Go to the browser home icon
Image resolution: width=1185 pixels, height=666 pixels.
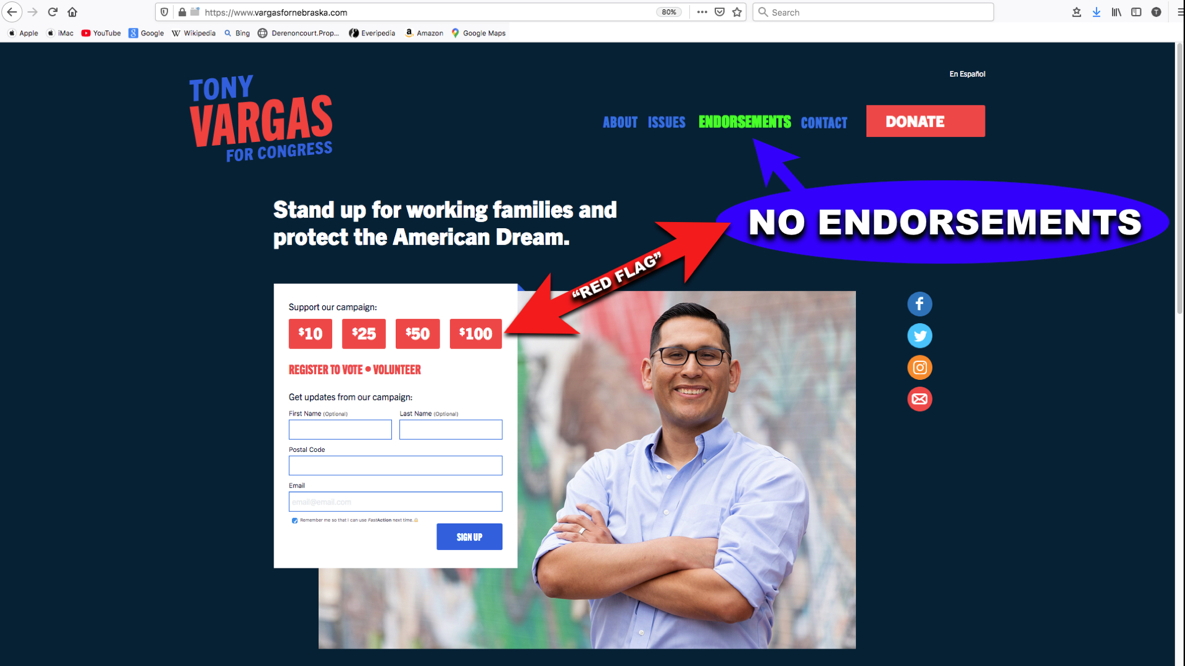(73, 12)
